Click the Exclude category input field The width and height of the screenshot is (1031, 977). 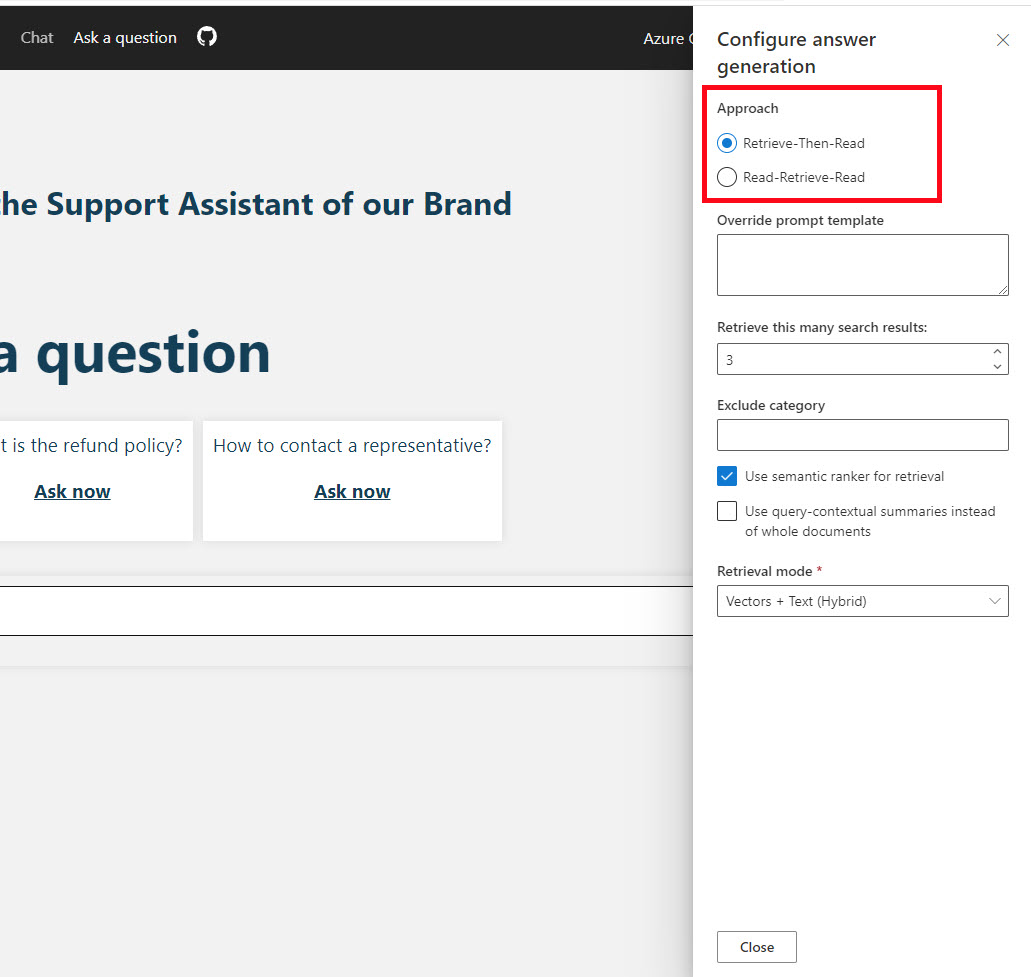click(x=863, y=435)
